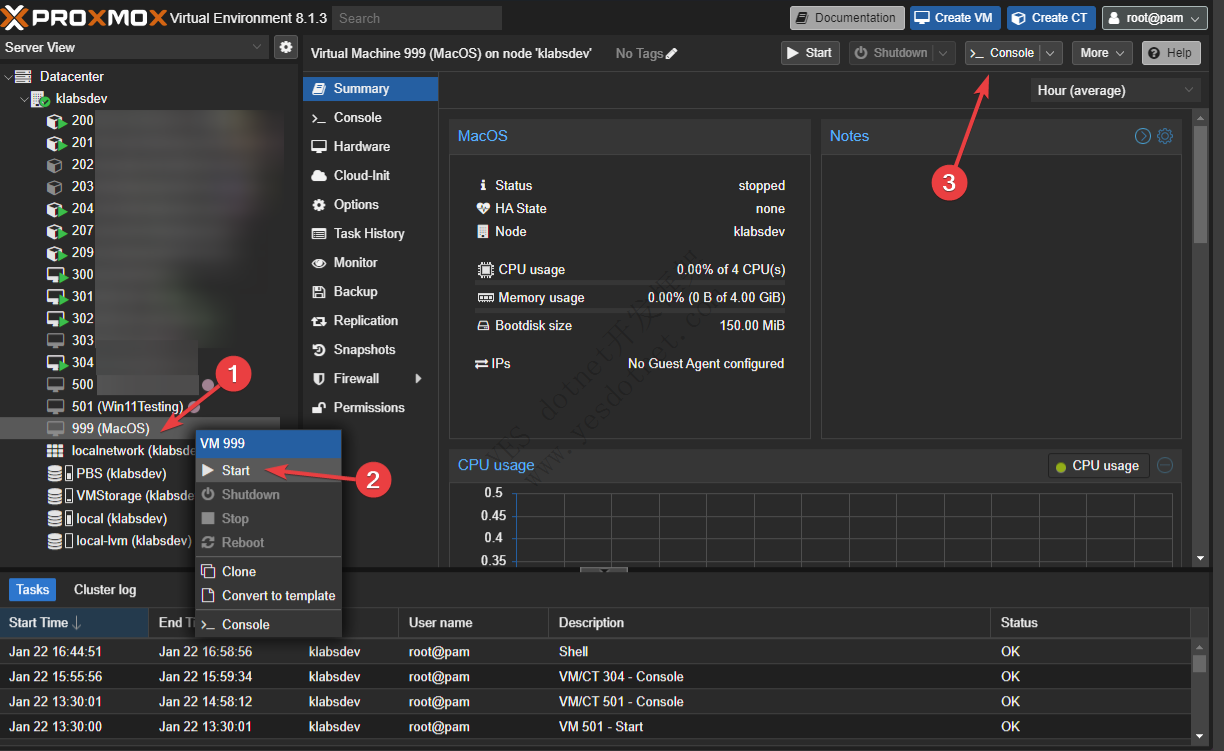Click the Create VM button

coord(955,18)
